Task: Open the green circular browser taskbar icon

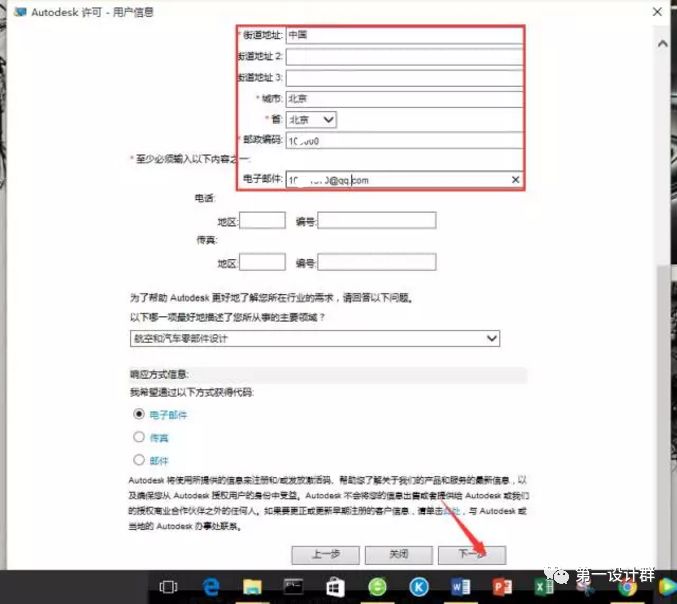Action: [377, 587]
